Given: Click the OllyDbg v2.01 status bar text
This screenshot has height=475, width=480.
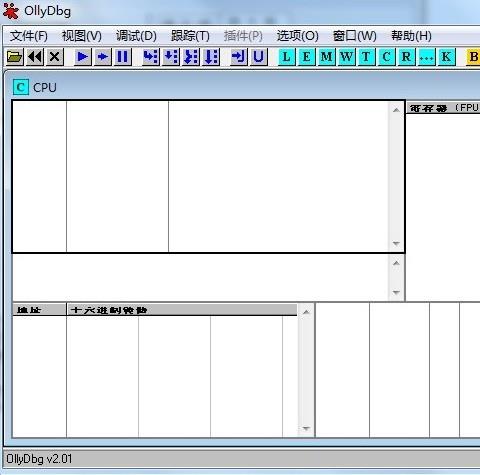Looking at the screenshot, I should (x=39, y=459).
